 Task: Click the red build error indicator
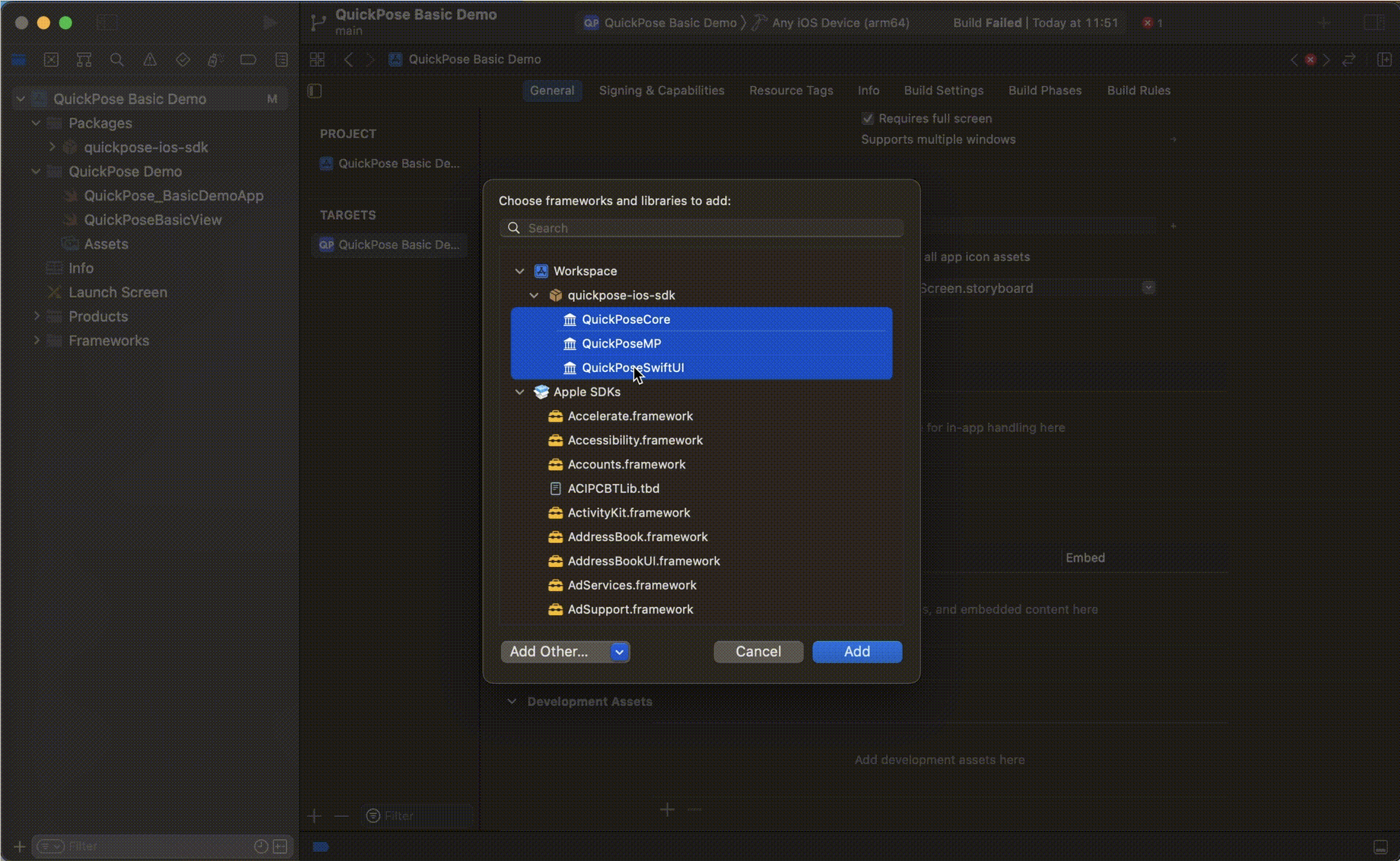[1148, 23]
